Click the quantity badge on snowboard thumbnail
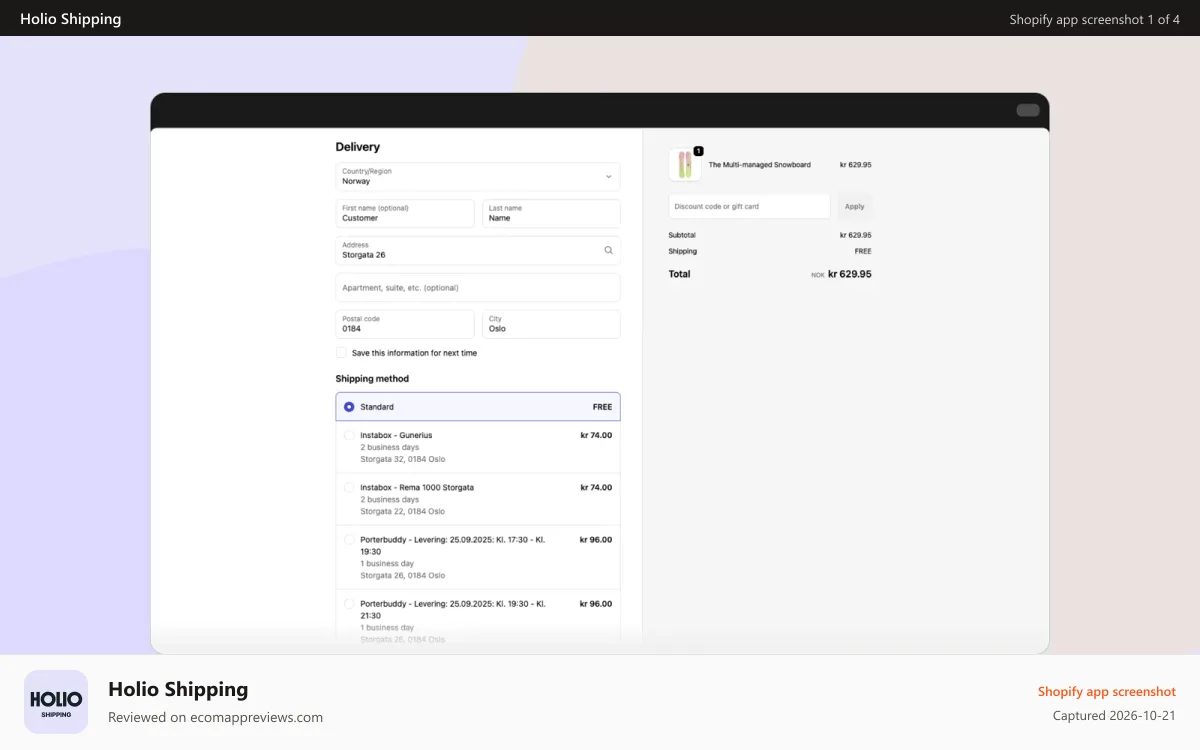This screenshot has height=750, width=1200. 698,151
